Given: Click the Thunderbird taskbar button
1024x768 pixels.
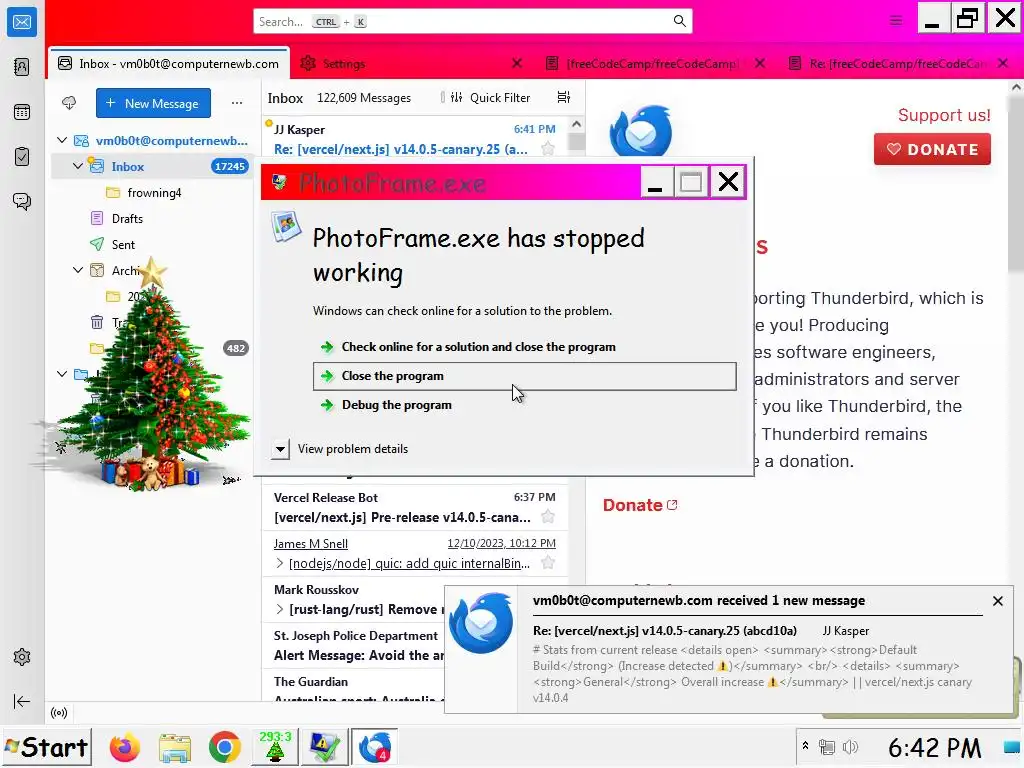Looking at the screenshot, I should (x=374, y=747).
